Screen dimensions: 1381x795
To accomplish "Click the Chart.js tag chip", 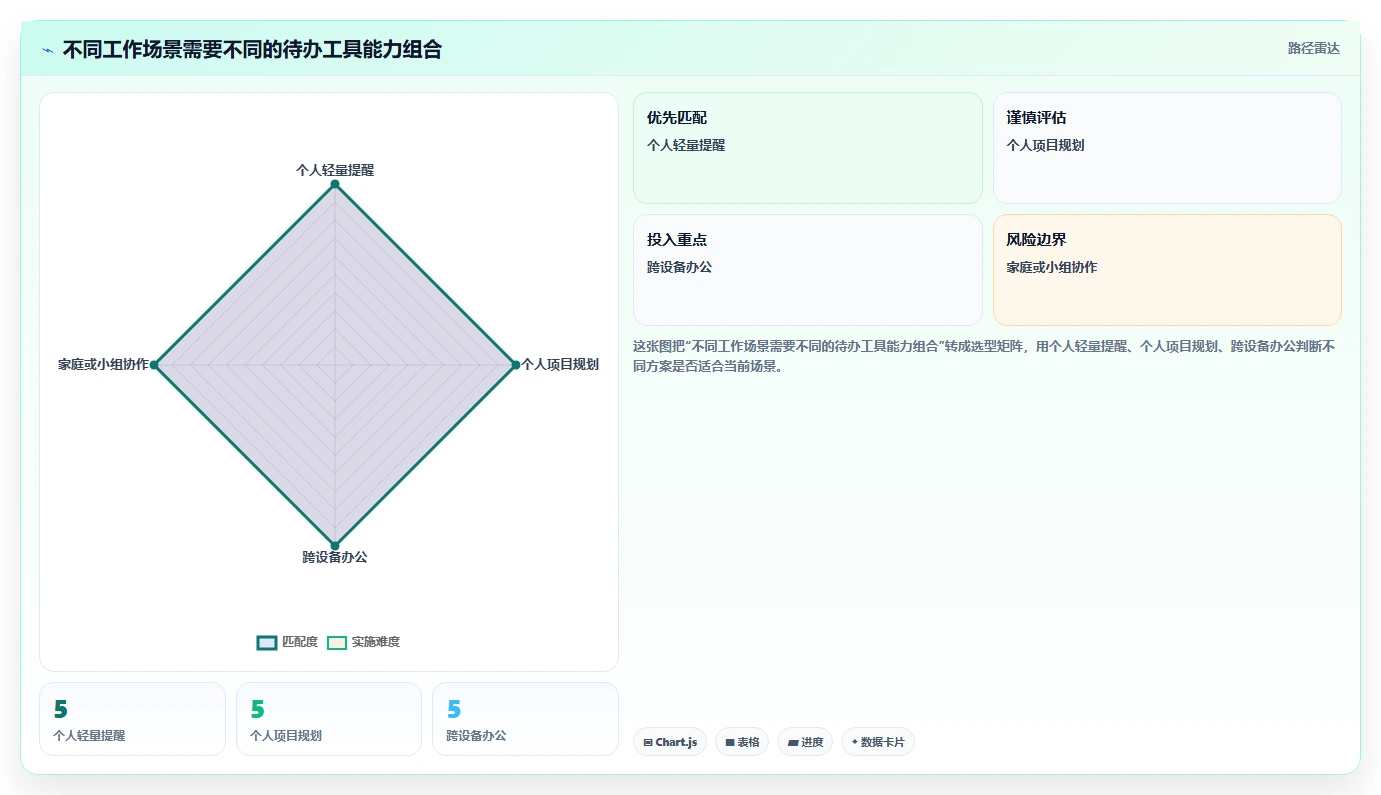I will point(670,742).
